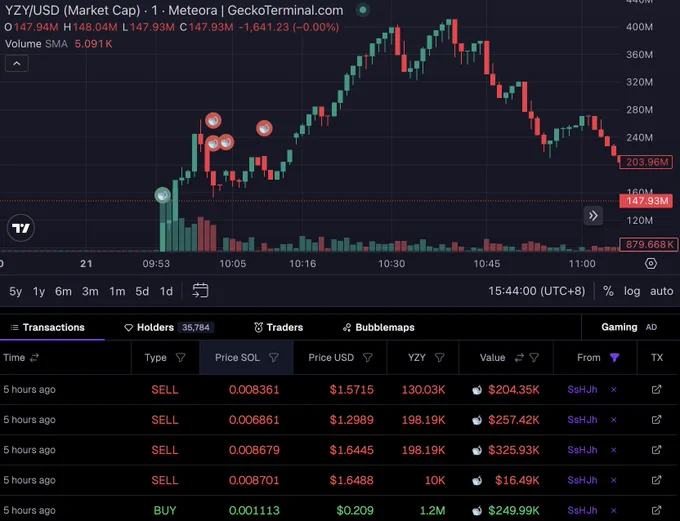Open the Value column filter
This screenshot has height=521, width=680.
coord(534,357)
